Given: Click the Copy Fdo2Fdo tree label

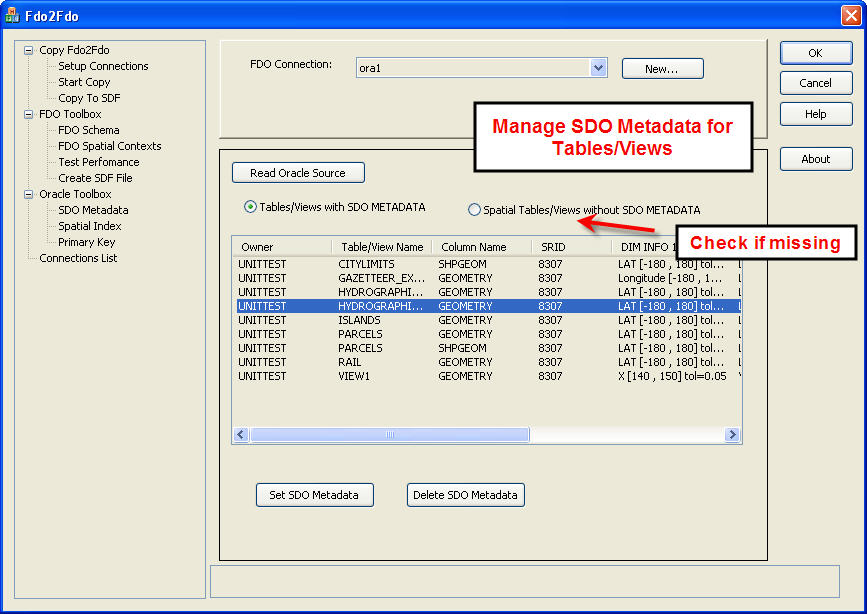Looking at the screenshot, I should click(x=74, y=50).
